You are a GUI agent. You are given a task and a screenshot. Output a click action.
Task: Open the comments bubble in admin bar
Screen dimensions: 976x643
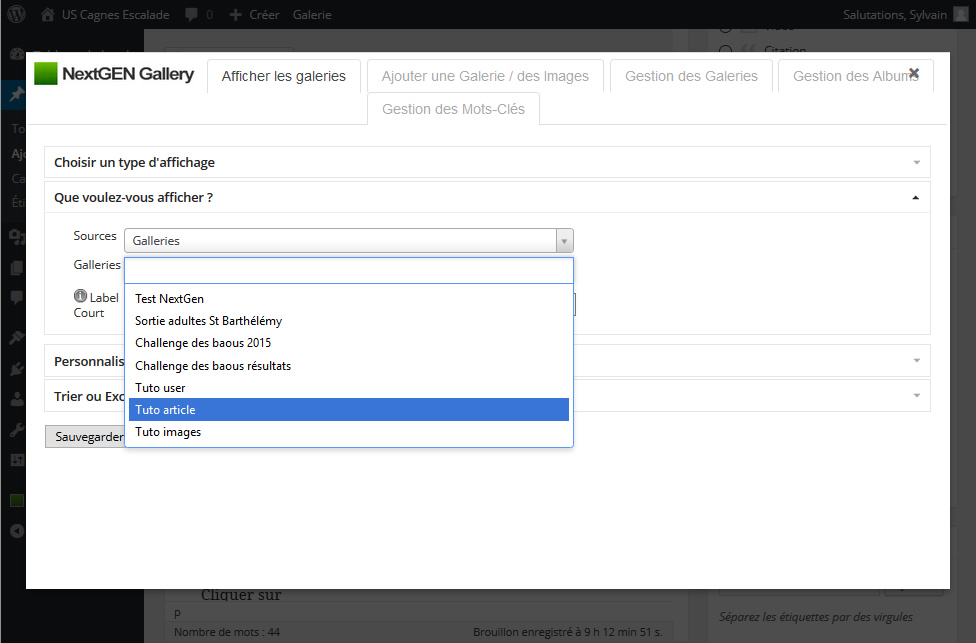[199, 14]
